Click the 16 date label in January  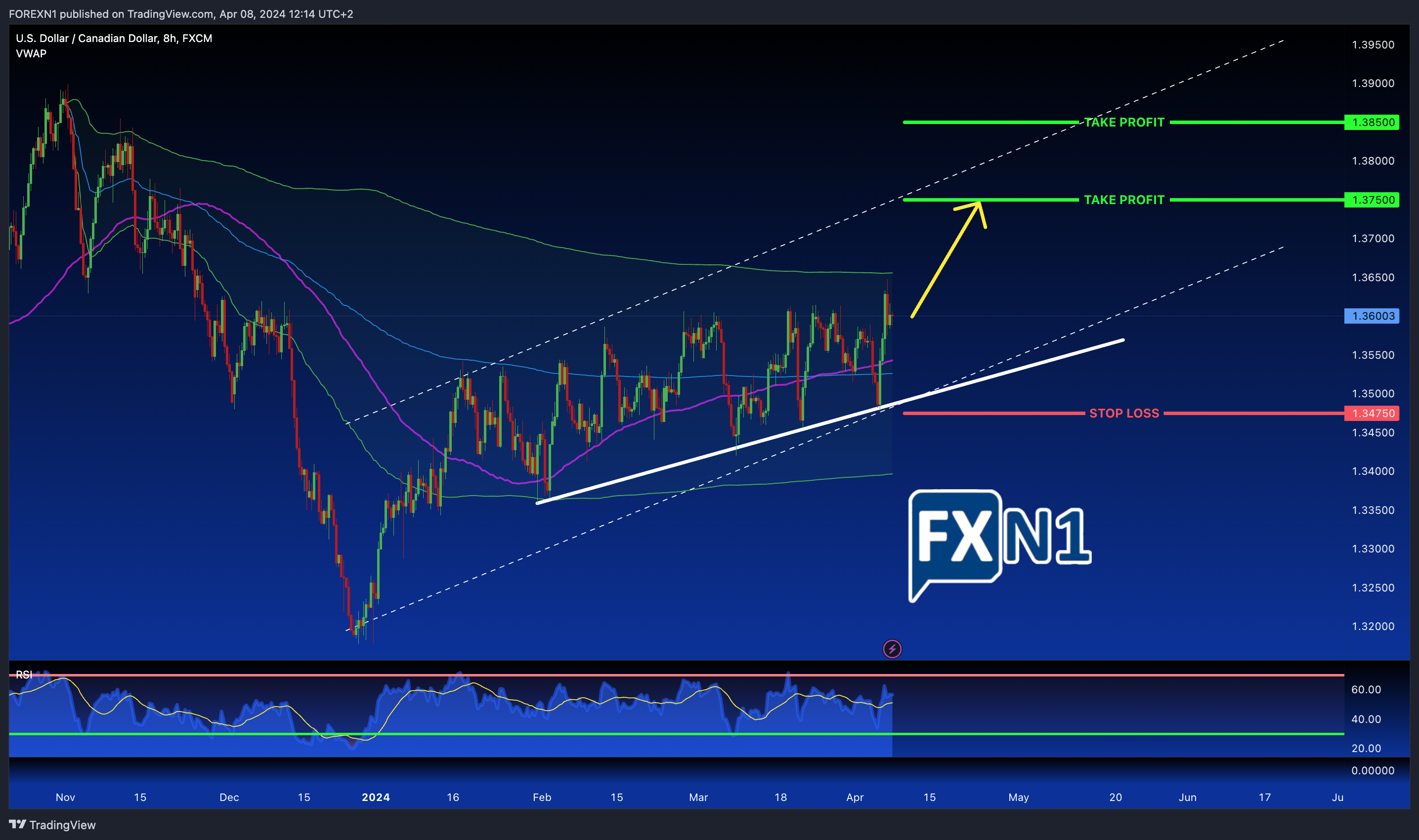[x=453, y=797]
